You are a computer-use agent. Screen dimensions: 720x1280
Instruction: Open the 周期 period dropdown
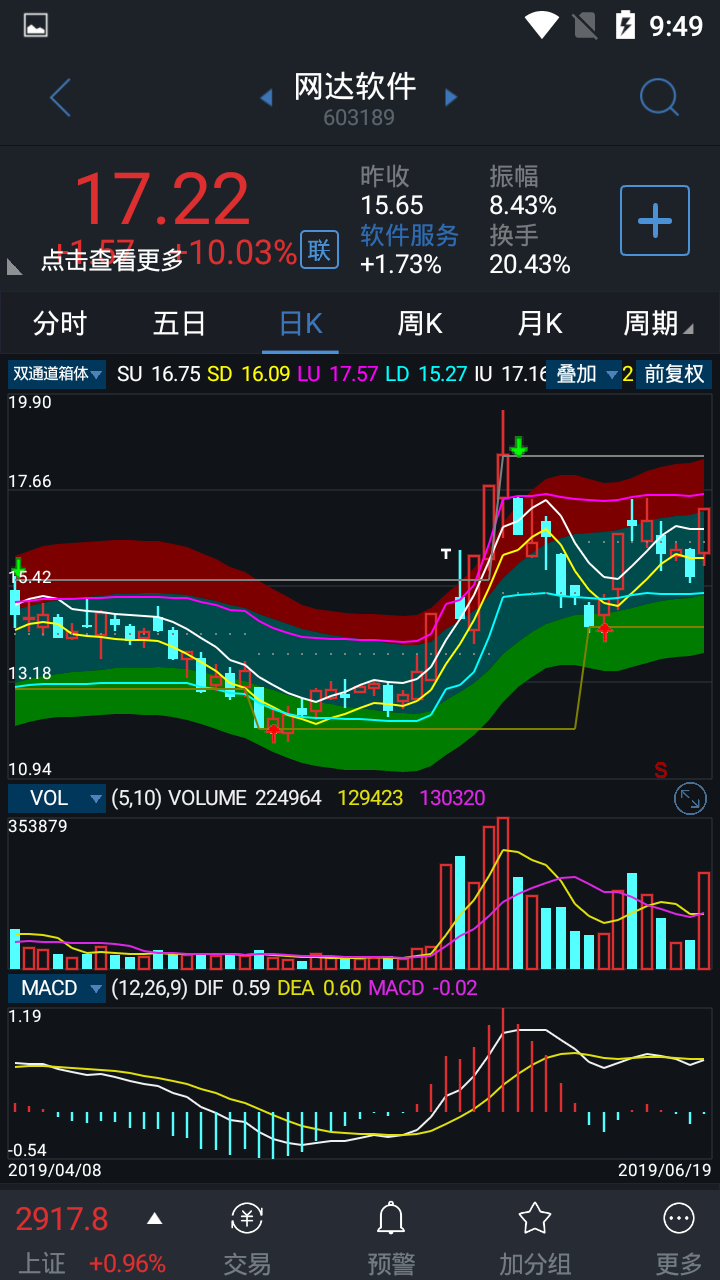pos(658,323)
